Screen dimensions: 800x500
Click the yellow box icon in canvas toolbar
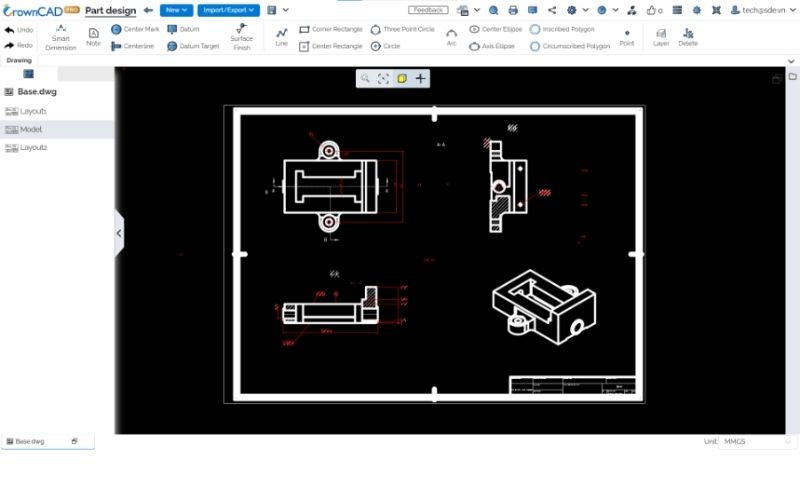coord(402,79)
